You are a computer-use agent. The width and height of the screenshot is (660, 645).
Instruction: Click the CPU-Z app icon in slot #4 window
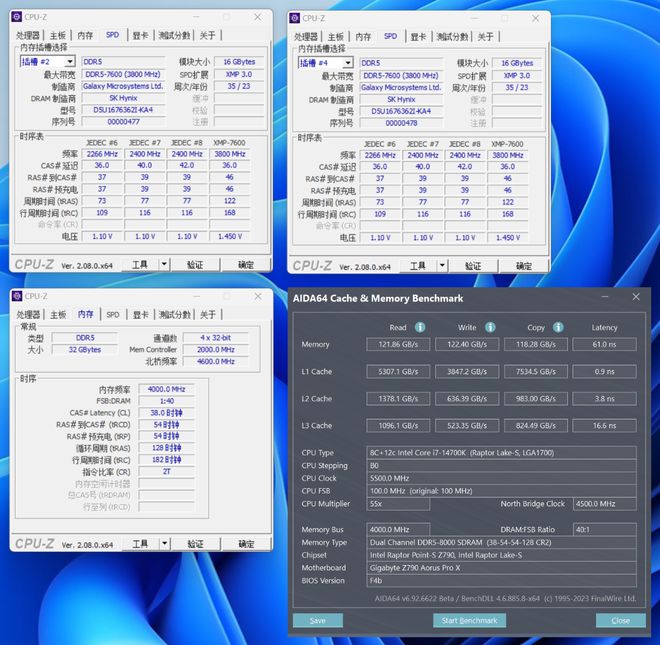[295, 18]
